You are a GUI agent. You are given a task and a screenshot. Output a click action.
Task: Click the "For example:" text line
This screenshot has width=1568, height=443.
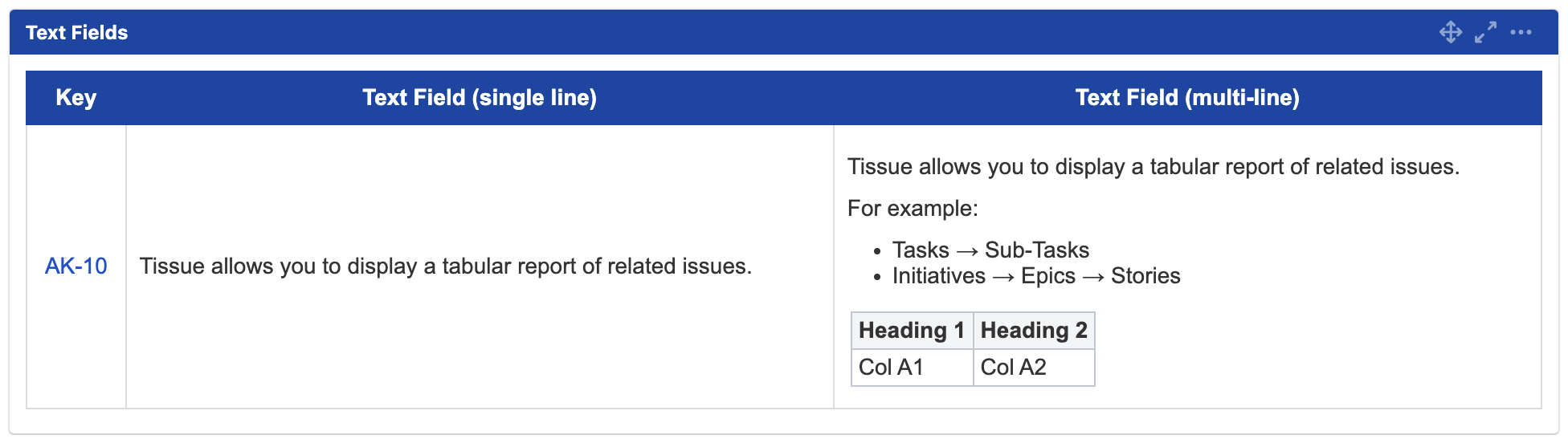coord(913,209)
